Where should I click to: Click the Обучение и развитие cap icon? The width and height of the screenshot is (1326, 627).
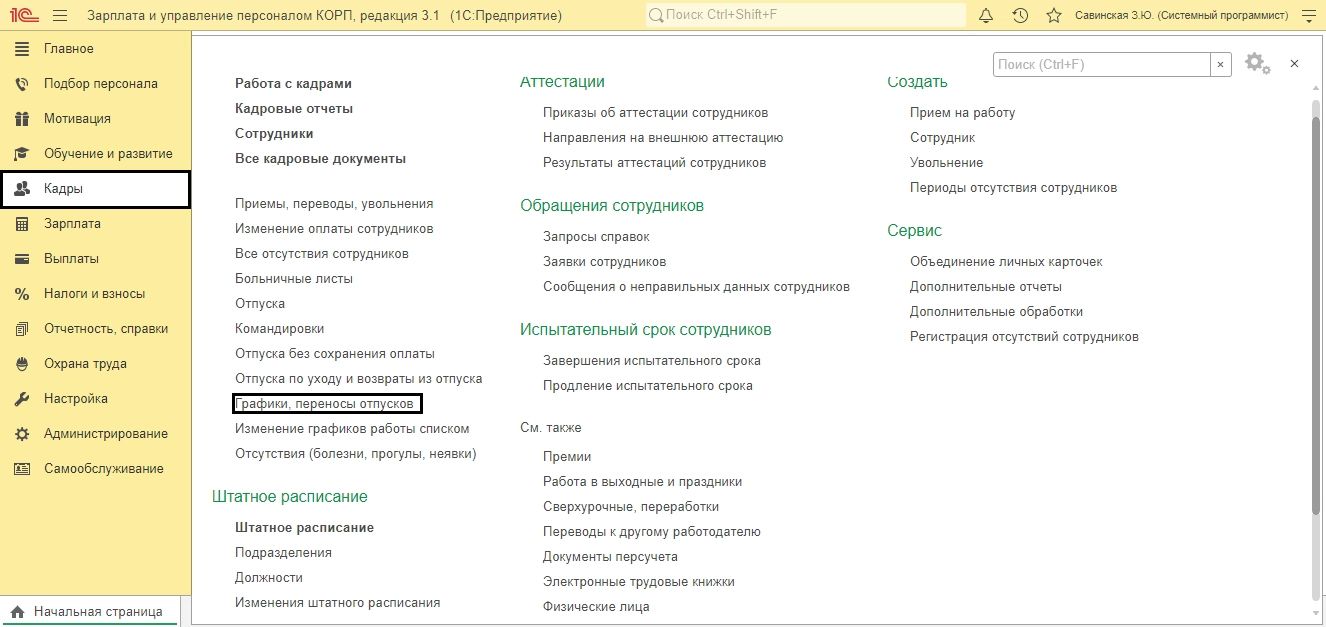(x=22, y=154)
